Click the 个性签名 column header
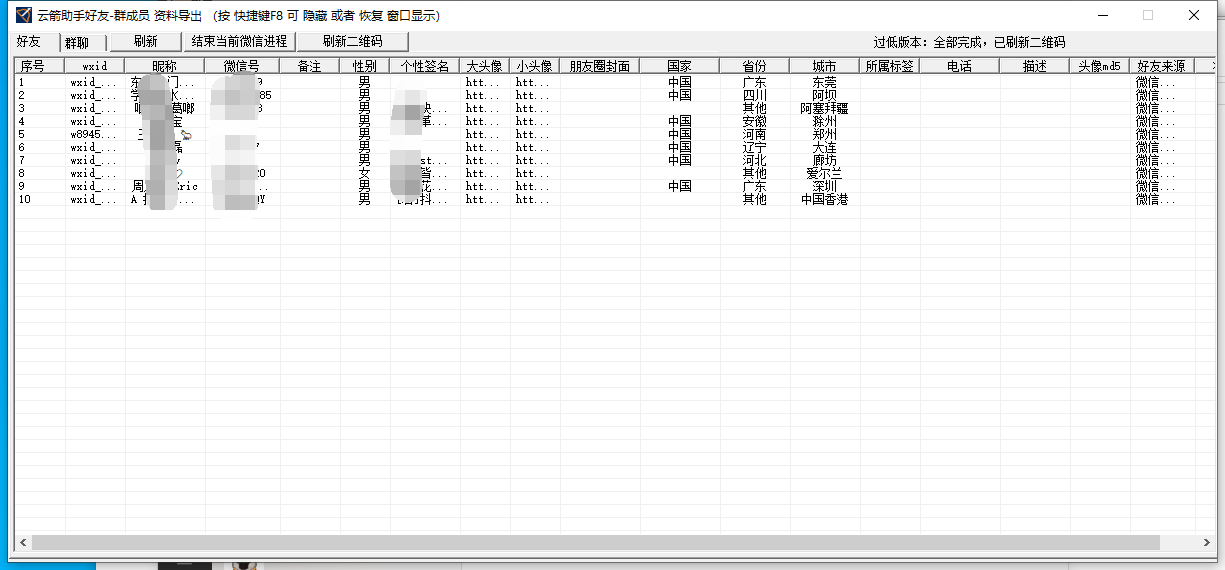 [425, 66]
